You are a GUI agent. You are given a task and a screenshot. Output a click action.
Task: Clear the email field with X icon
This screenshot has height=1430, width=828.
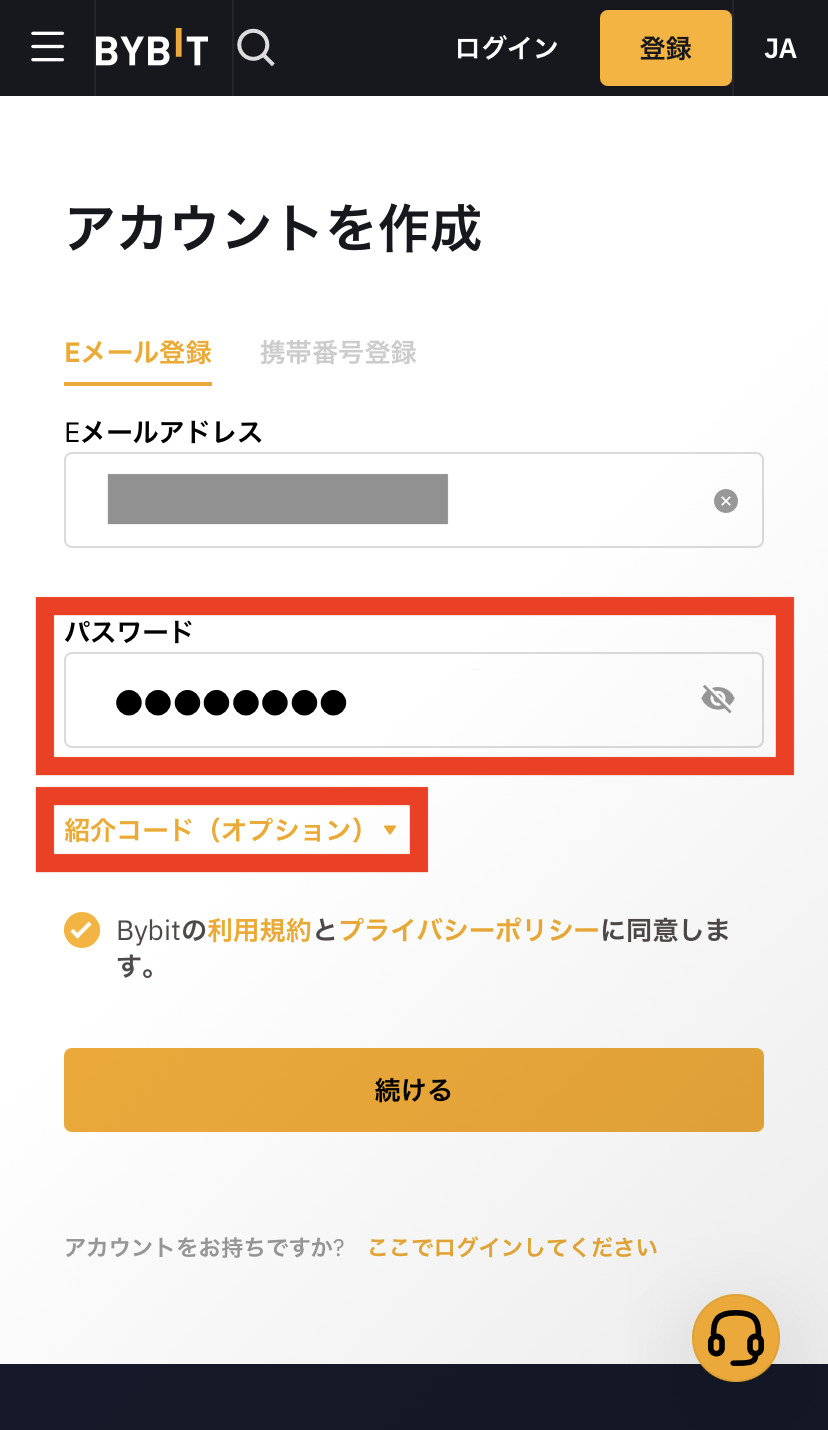point(726,501)
